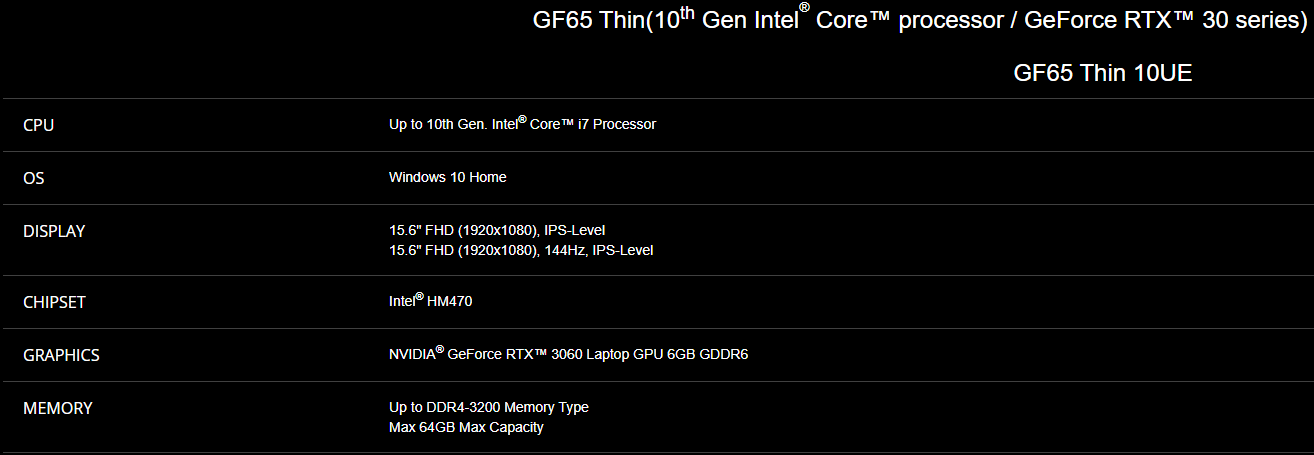The width and height of the screenshot is (1314, 455).
Task: Click the 15.6" FHD IPS-Level line without 144Hz
Action: (497, 230)
